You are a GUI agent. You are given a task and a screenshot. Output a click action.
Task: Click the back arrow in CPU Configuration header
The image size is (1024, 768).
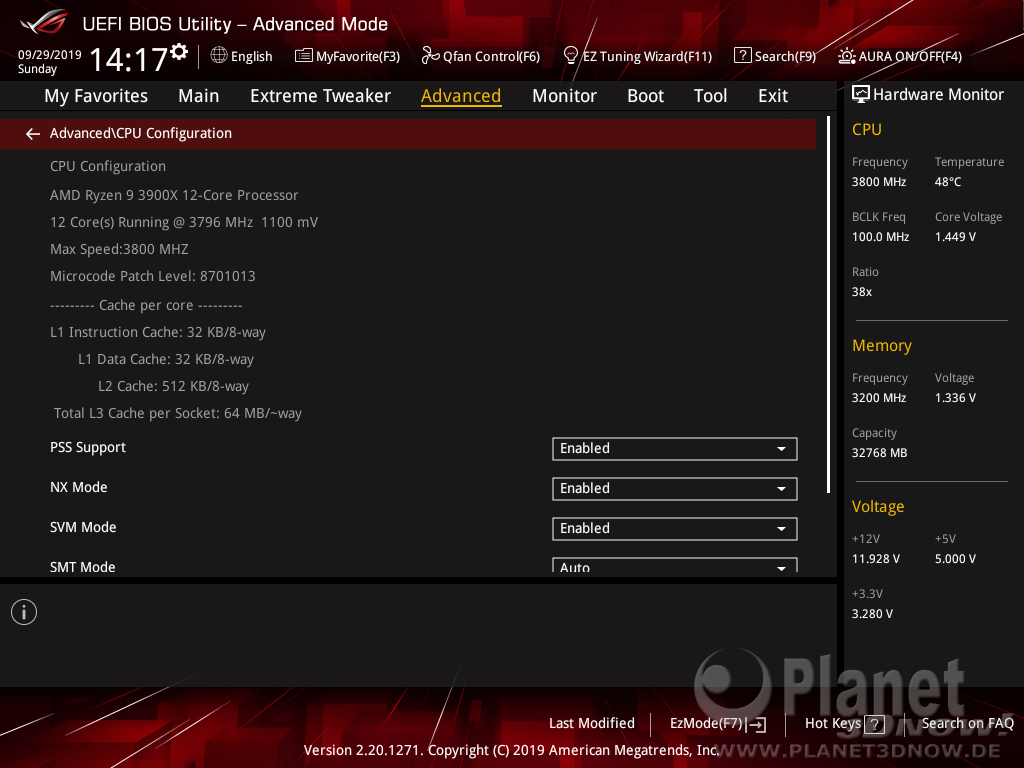coord(33,134)
